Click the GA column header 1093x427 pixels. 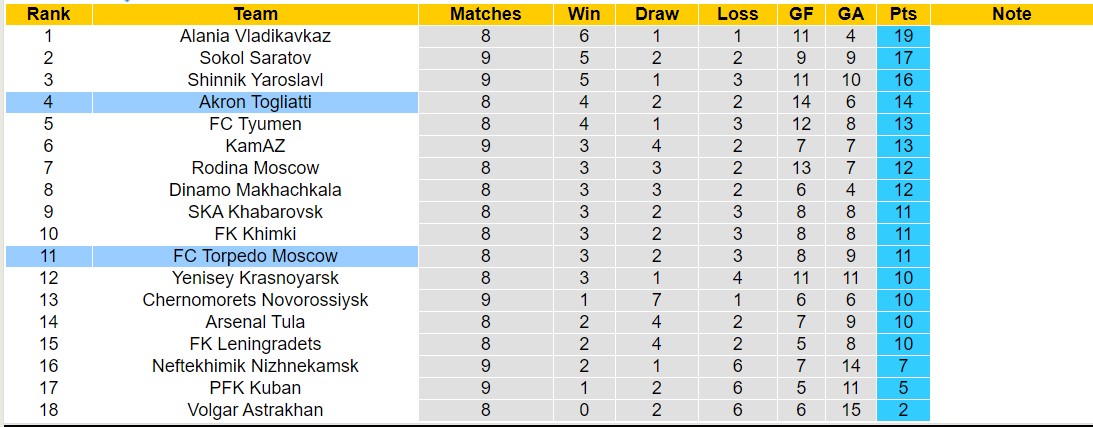coord(851,14)
